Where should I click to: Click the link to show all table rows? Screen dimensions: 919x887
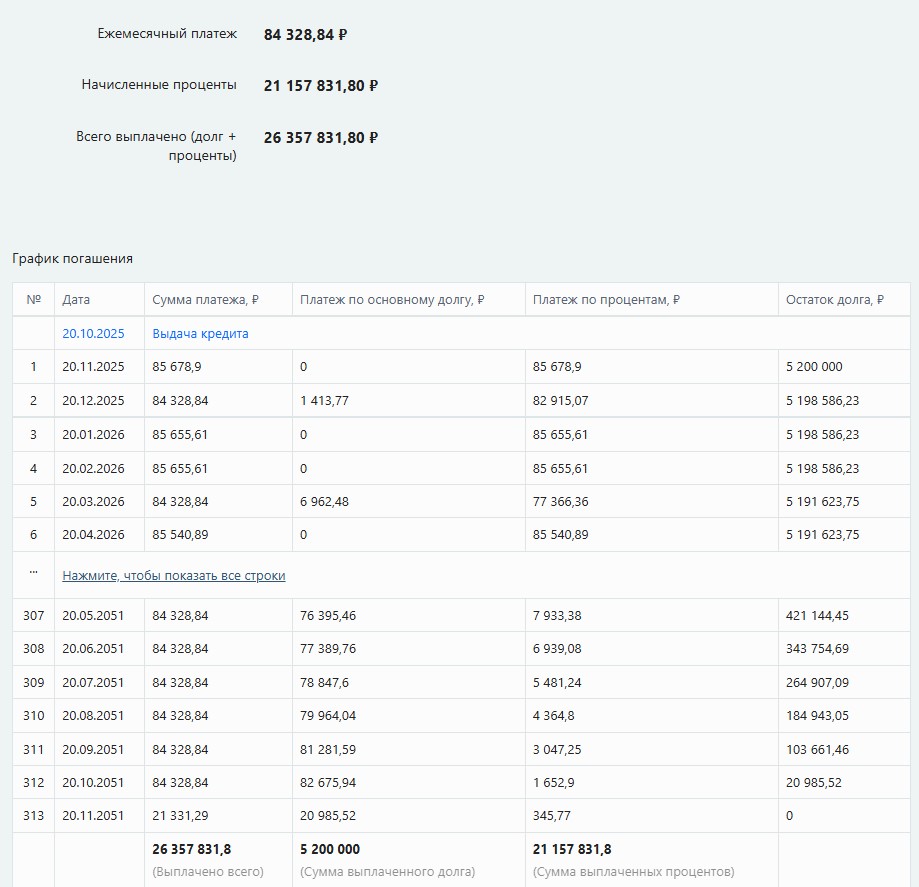tap(174, 576)
